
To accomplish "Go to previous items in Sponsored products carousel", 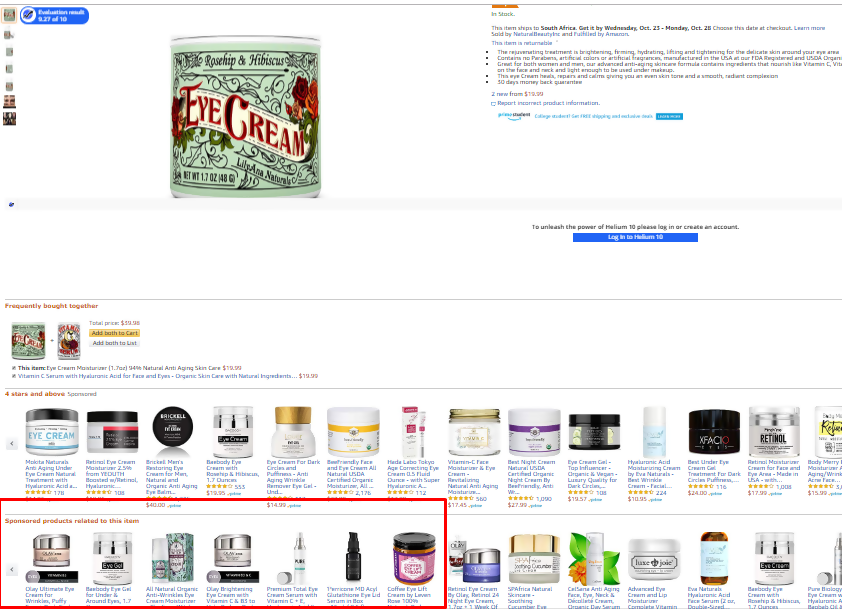I will coord(12,569).
